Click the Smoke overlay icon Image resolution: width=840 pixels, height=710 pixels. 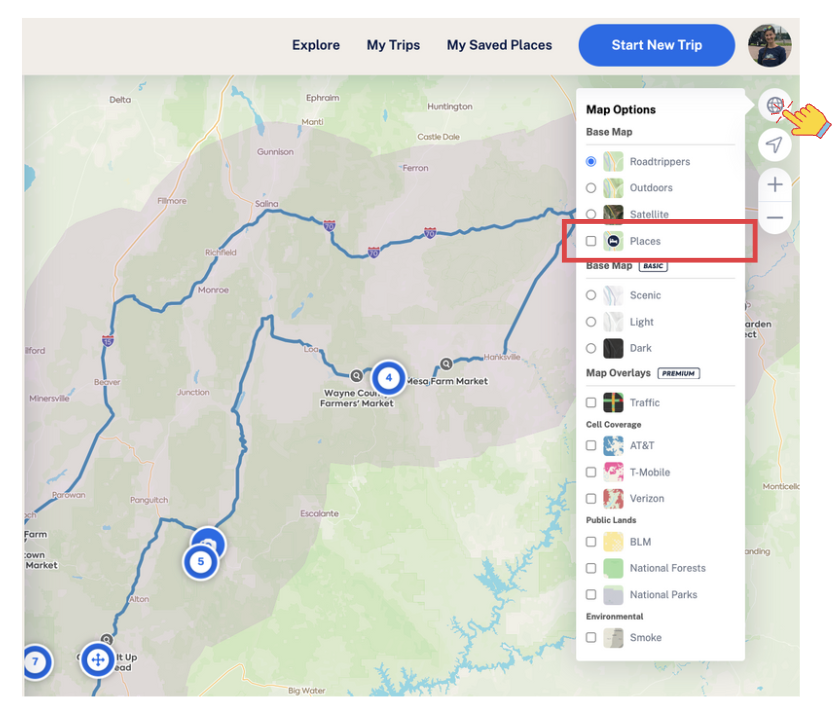613,638
